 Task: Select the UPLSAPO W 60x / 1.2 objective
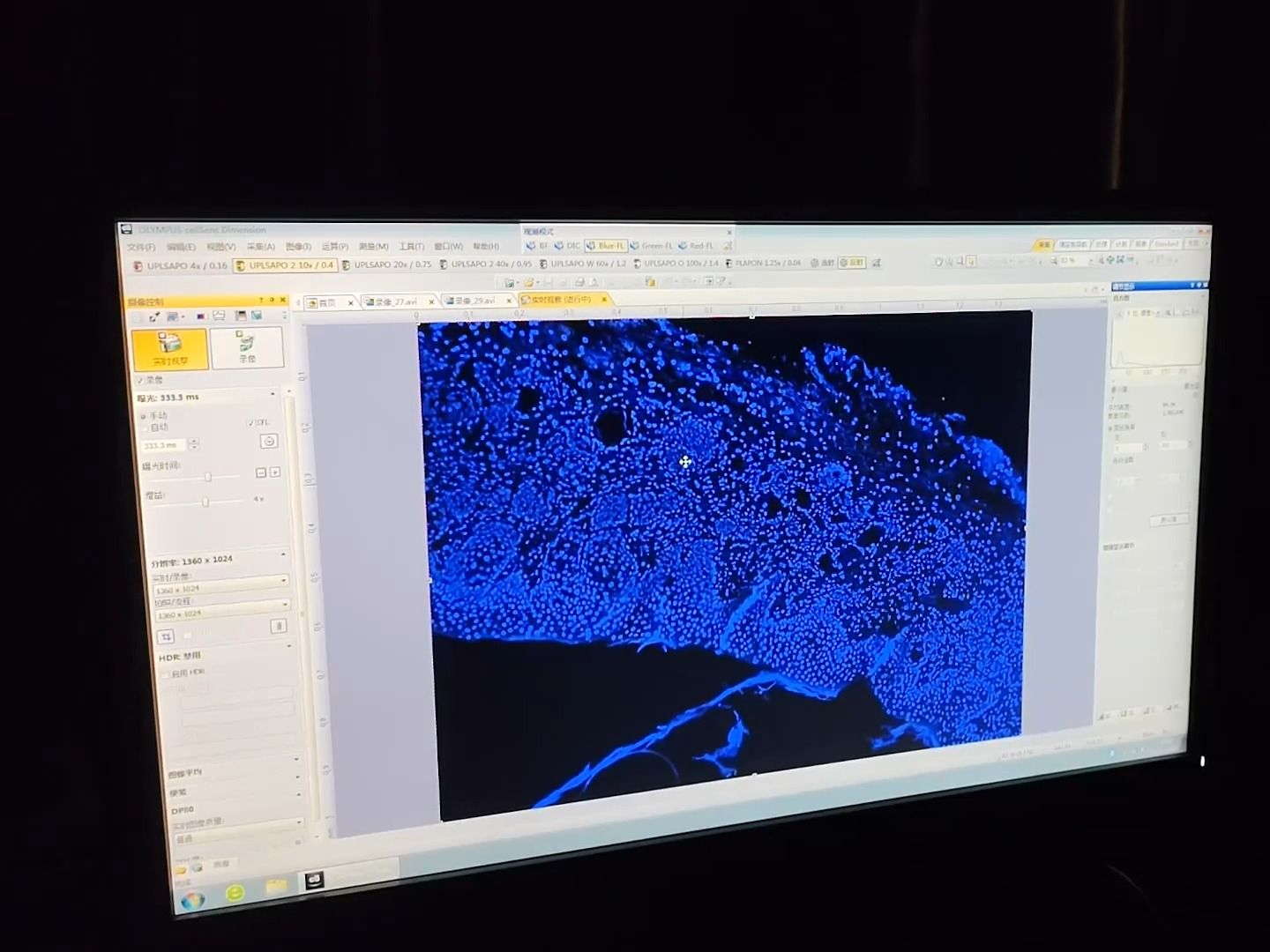click(582, 264)
